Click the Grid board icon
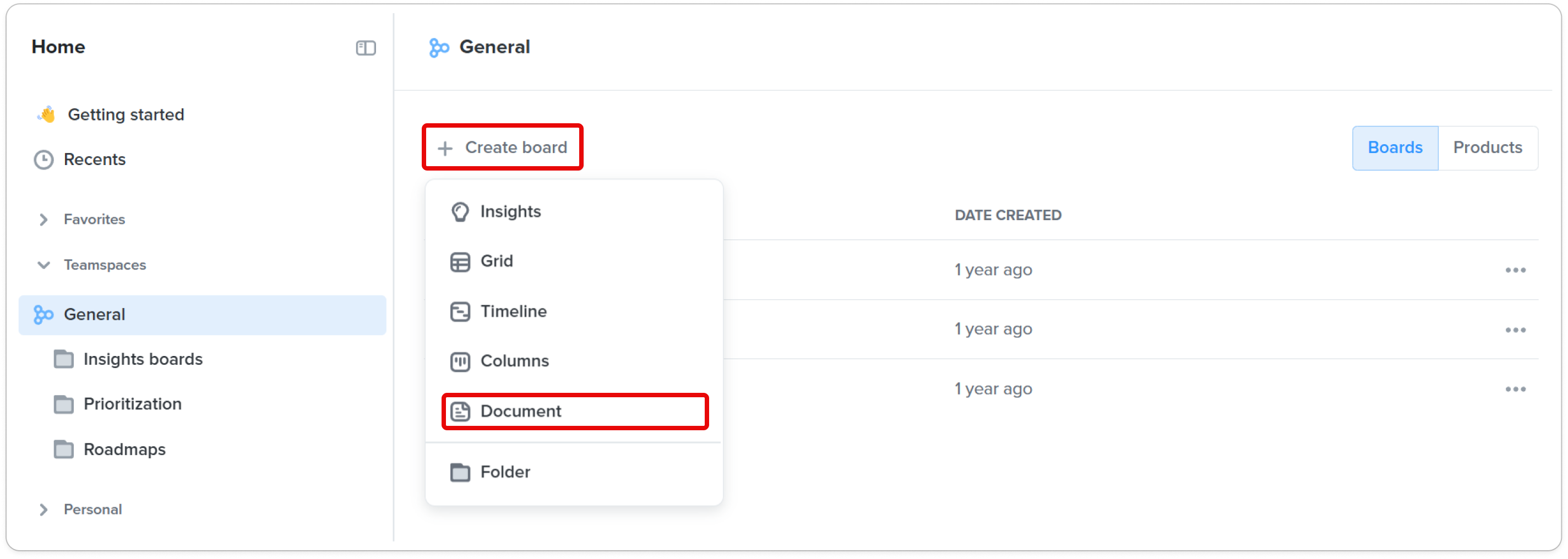Viewport: 1568px width, 559px height. point(460,261)
